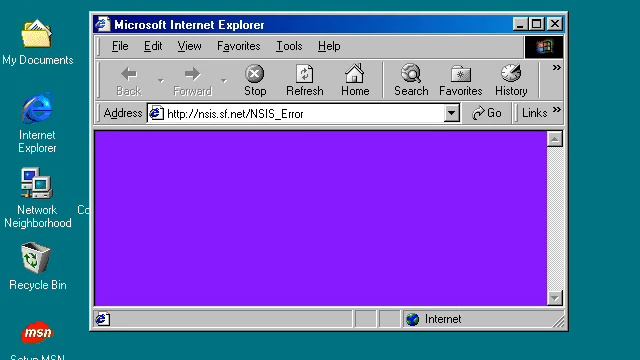This screenshot has height=360, width=640.
Task: Click the window resize grip corner
Action: point(559,322)
